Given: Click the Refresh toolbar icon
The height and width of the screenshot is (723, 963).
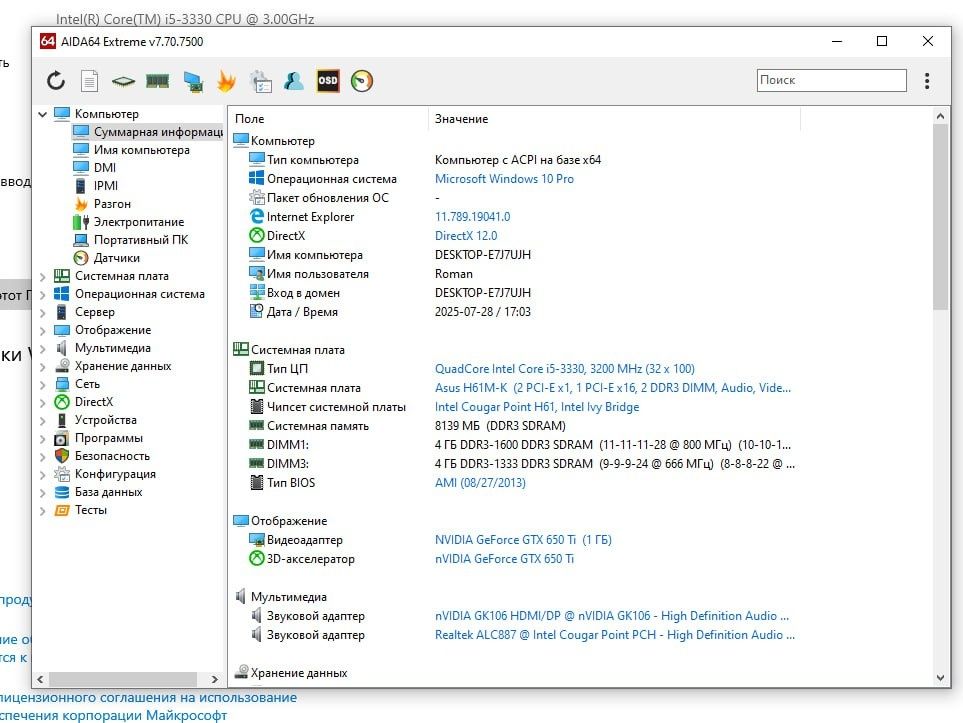Looking at the screenshot, I should [56, 80].
